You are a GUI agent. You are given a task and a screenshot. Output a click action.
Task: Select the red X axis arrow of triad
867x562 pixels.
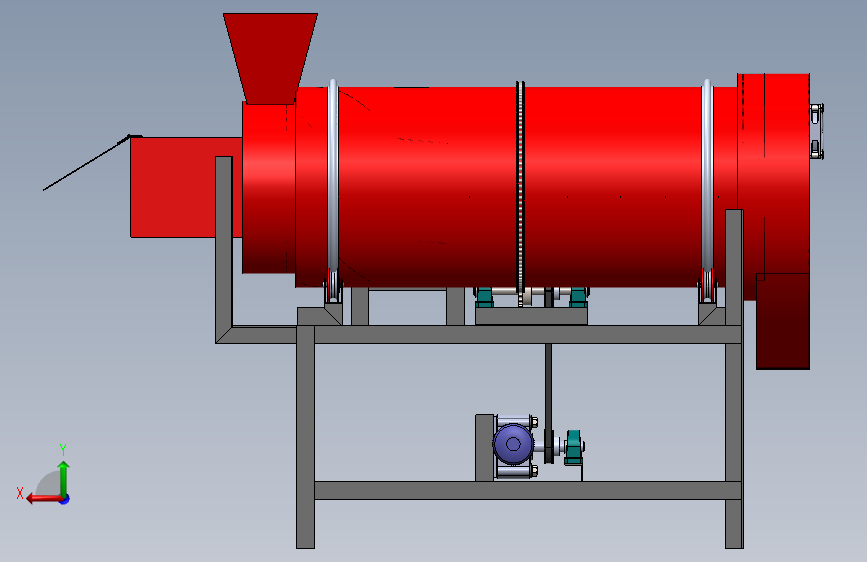point(44,498)
